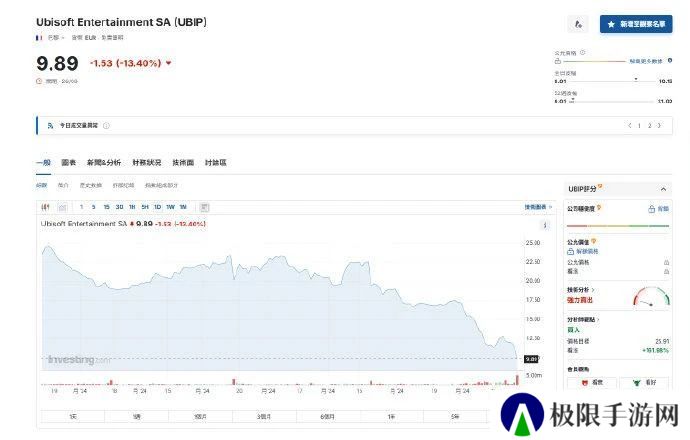690x440 pixels.
Task: Set chart interval to 1W
Action: pyautogui.click(x=170, y=207)
